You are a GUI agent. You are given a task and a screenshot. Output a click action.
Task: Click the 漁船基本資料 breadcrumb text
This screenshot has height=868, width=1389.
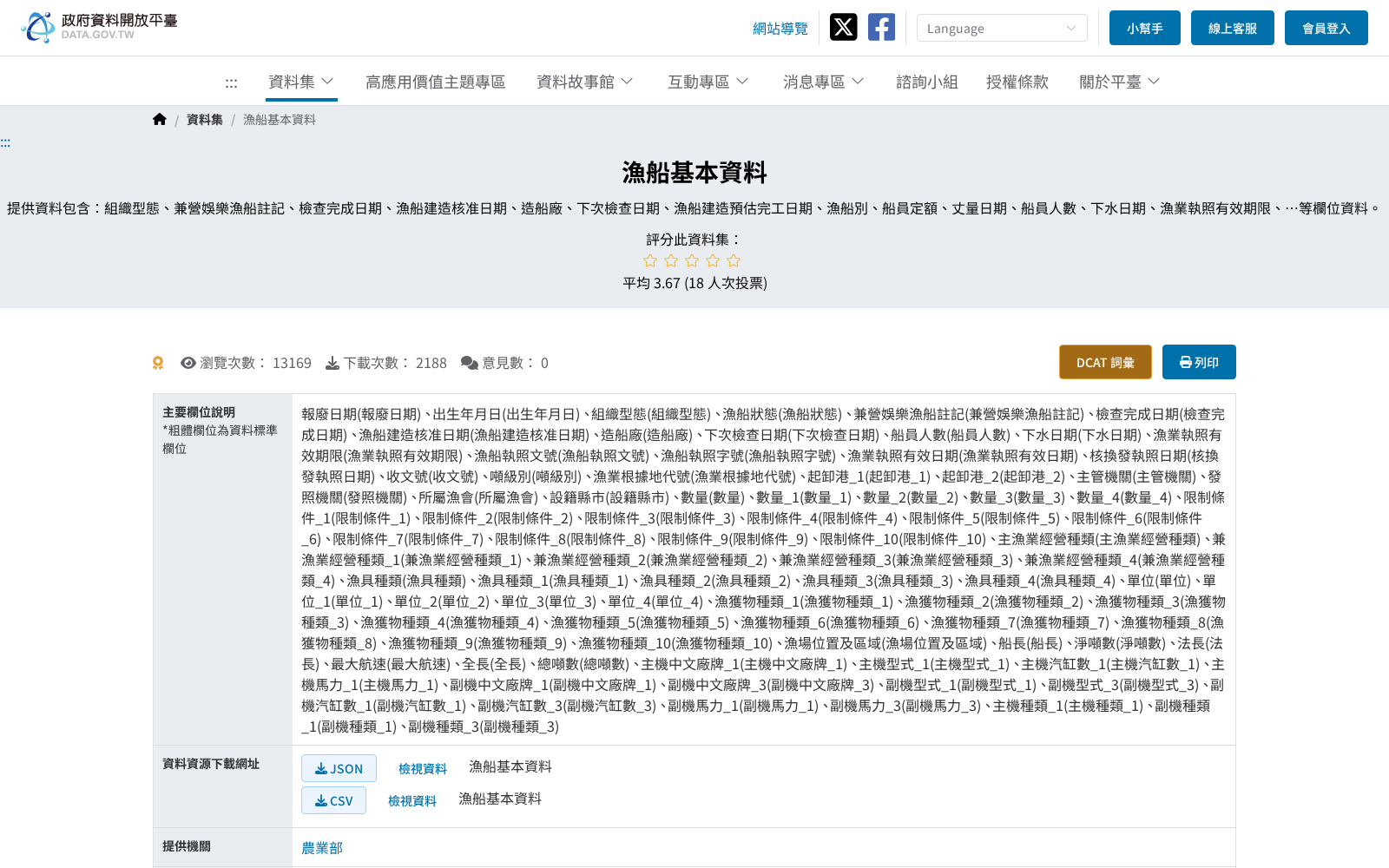[x=280, y=120]
